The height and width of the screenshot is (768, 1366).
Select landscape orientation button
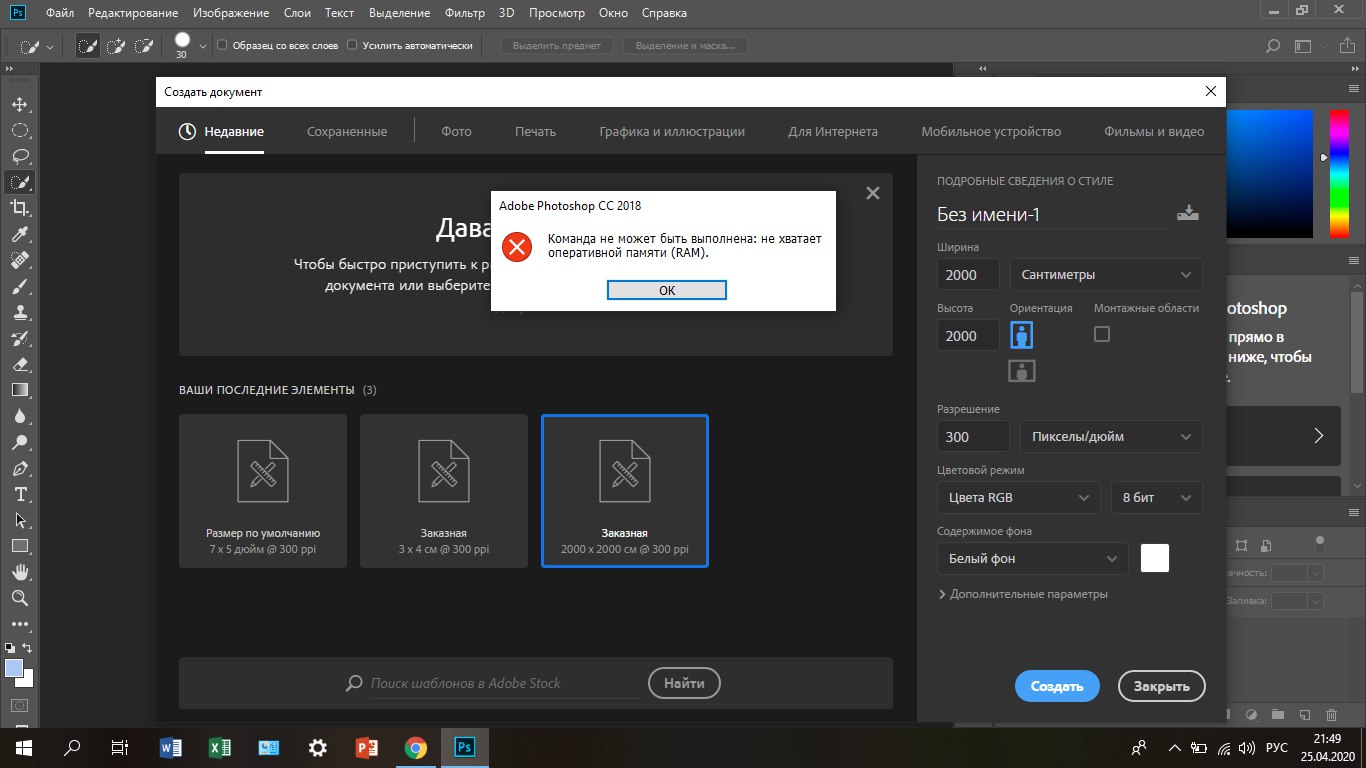click(x=1021, y=371)
